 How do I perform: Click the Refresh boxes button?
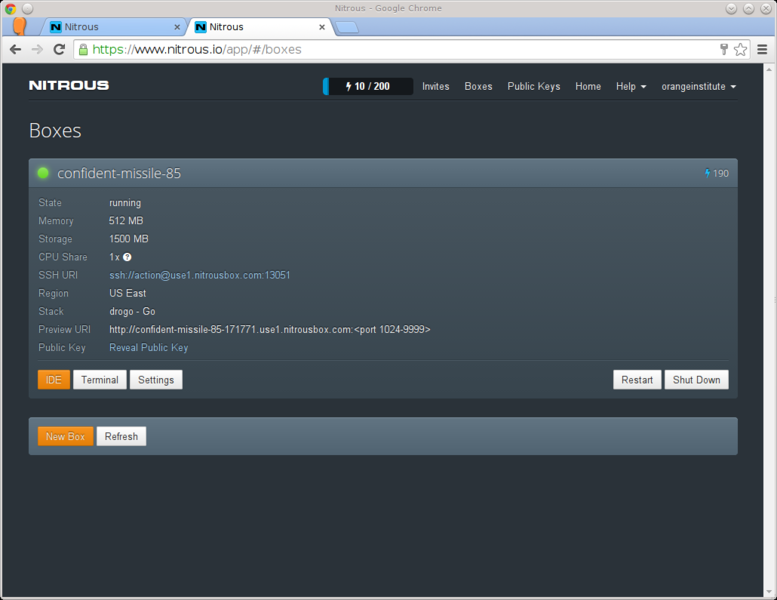coord(121,436)
